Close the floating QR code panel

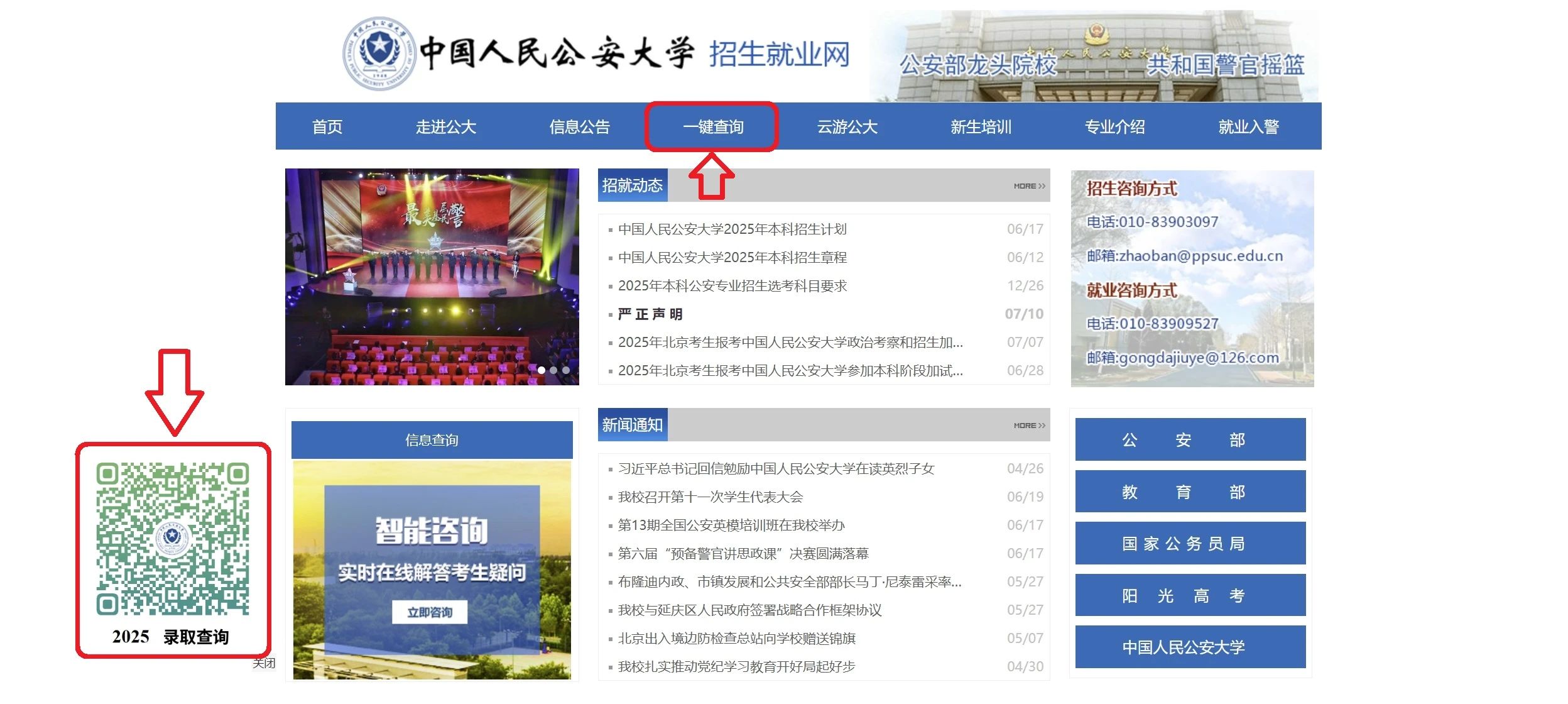pyautogui.click(x=264, y=663)
